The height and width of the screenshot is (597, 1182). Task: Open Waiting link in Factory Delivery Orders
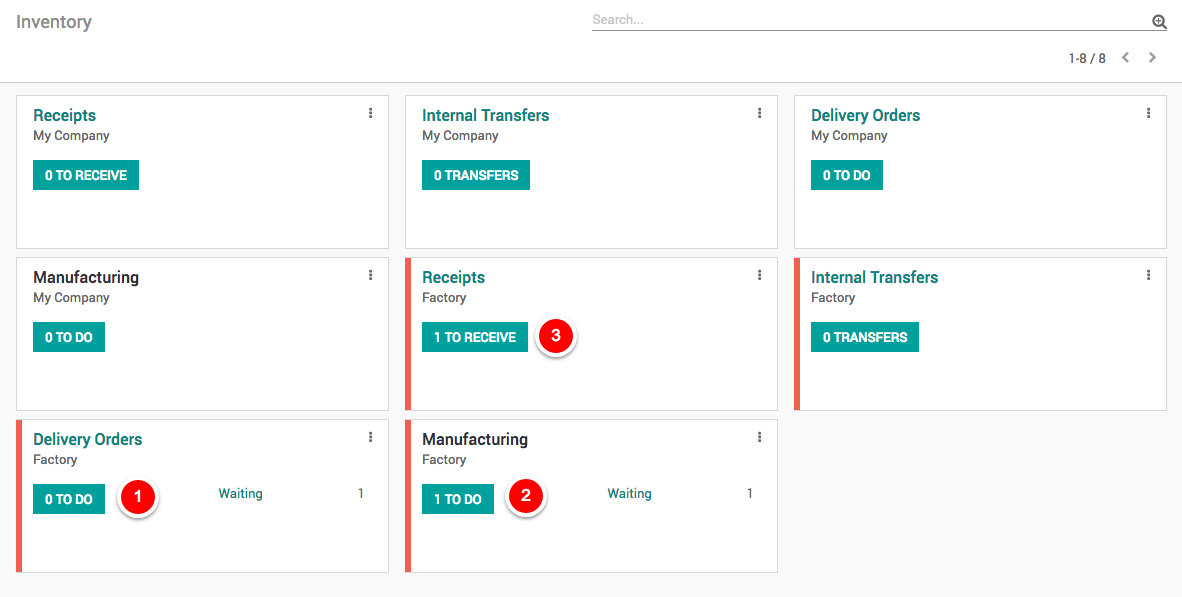point(240,493)
